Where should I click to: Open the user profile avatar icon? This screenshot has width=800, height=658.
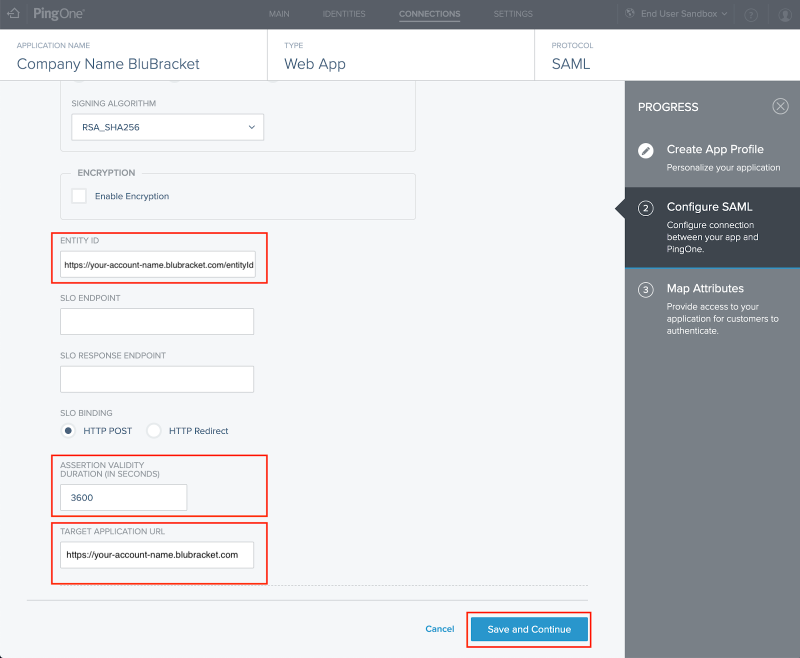(x=785, y=15)
